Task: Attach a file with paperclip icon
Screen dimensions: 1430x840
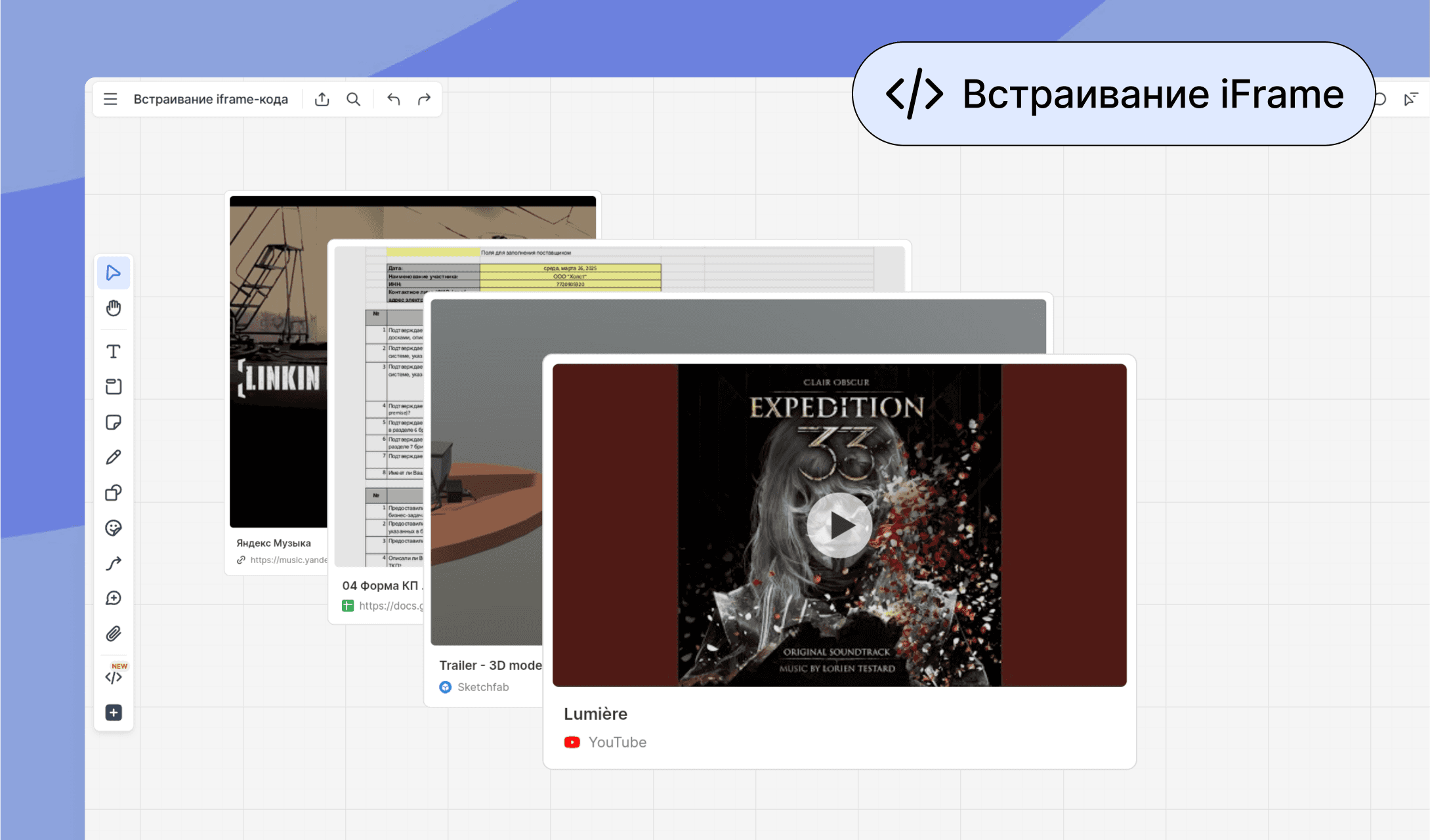Action: click(x=114, y=634)
